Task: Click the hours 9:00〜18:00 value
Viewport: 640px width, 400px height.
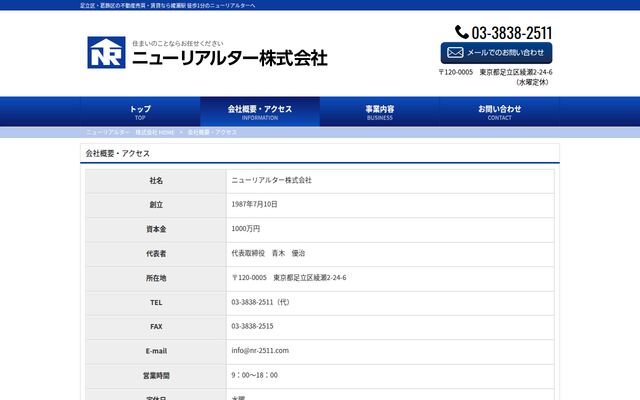Action: 255,375
